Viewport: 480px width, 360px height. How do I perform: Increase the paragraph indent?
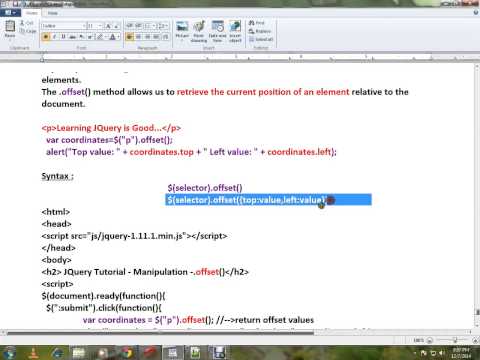pyautogui.click(x=138, y=26)
